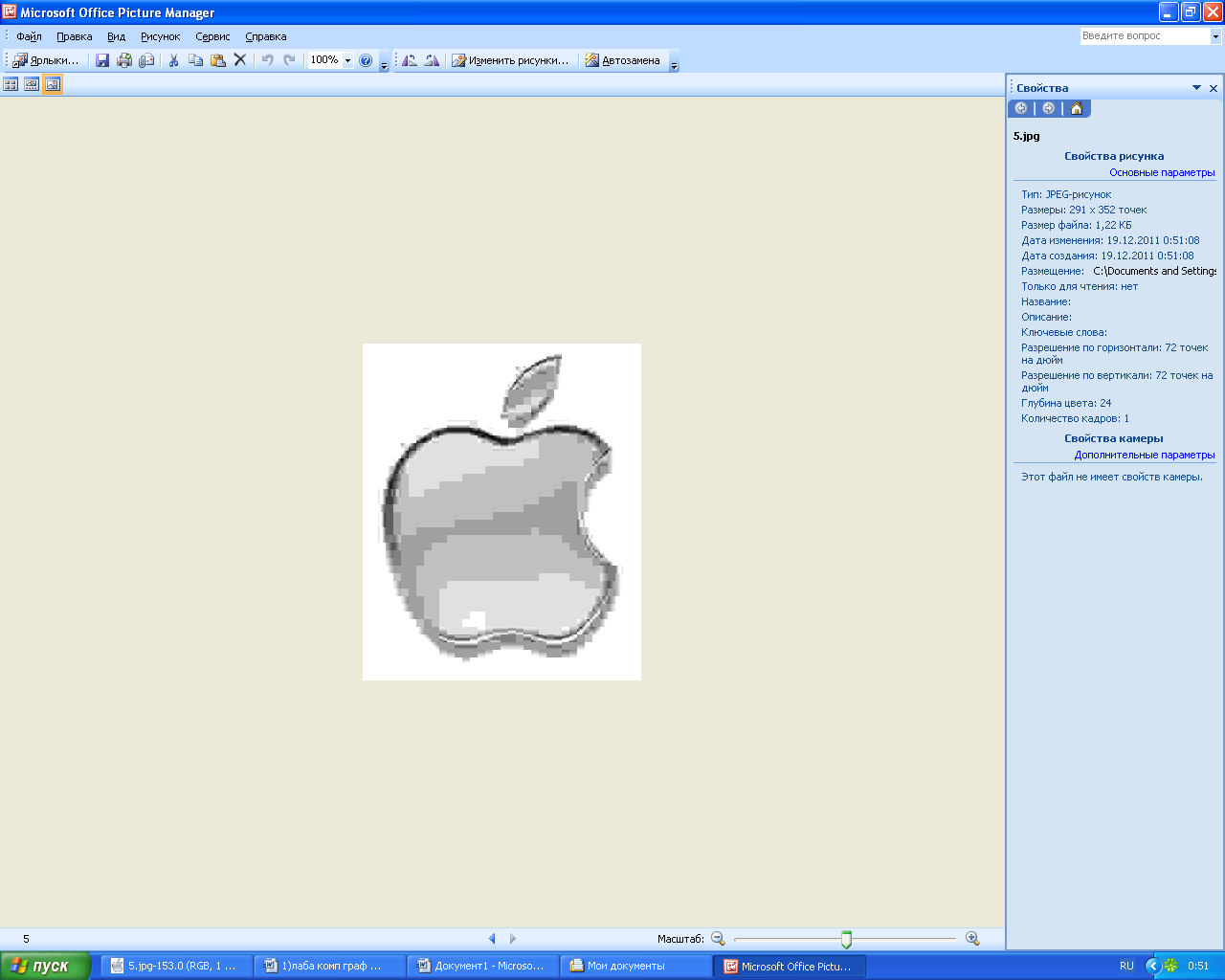Click the task pane Home icon
The height and width of the screenshot is (980, 1225).
(x=1077, y=108)
